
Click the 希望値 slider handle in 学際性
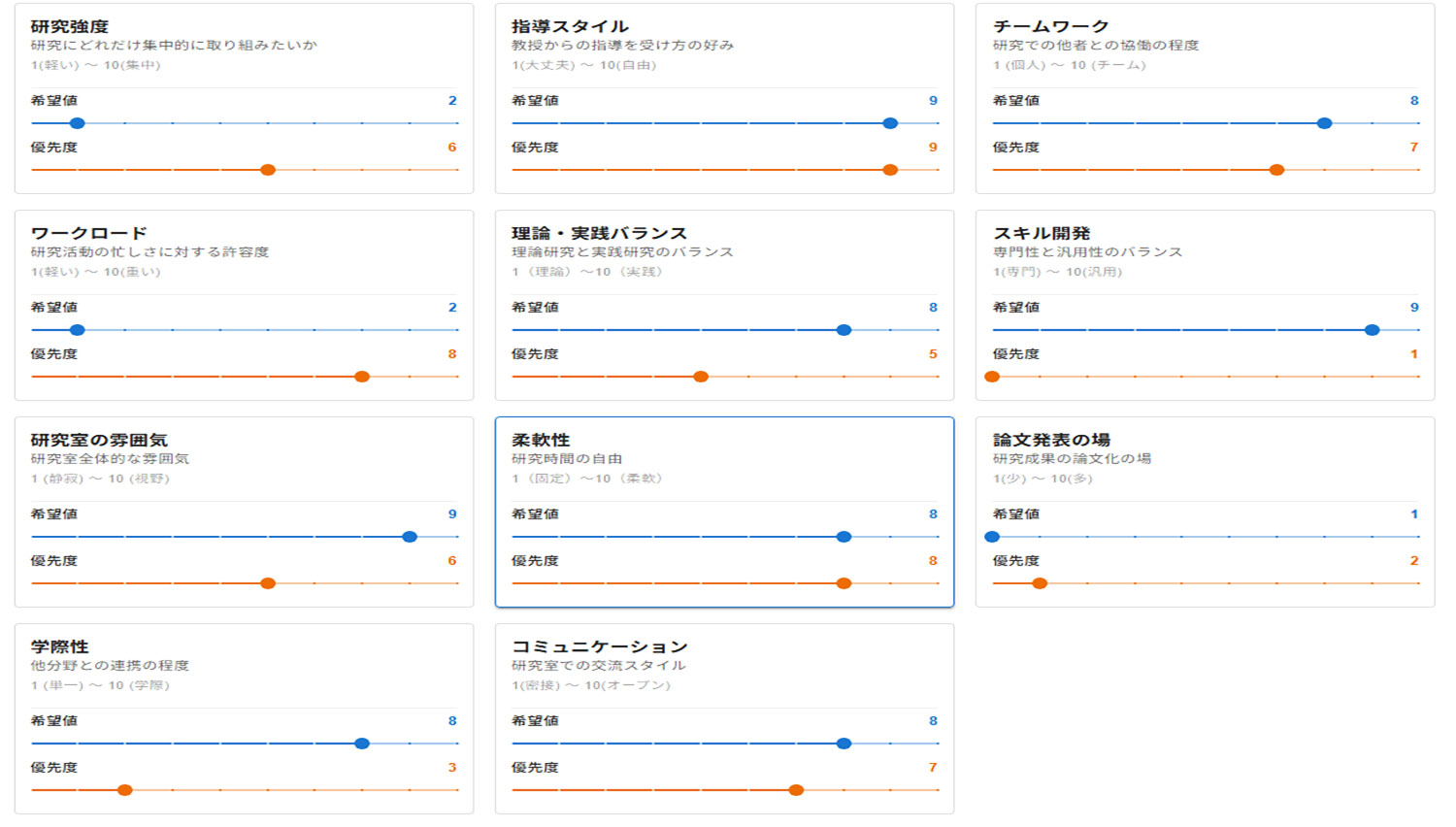[362, 744]
